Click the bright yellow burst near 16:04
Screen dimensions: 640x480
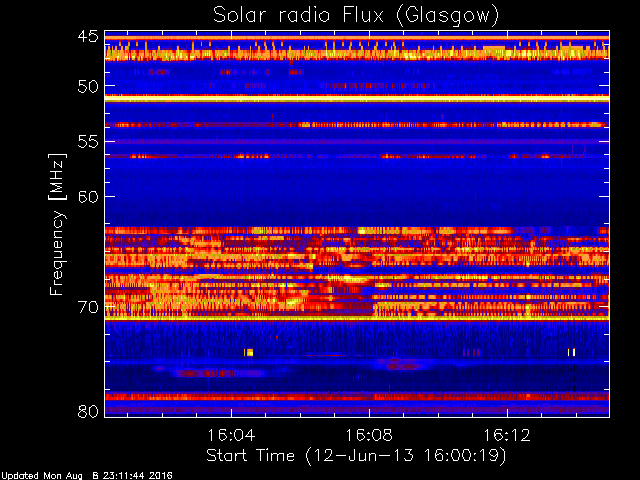(x=249, y=352)
